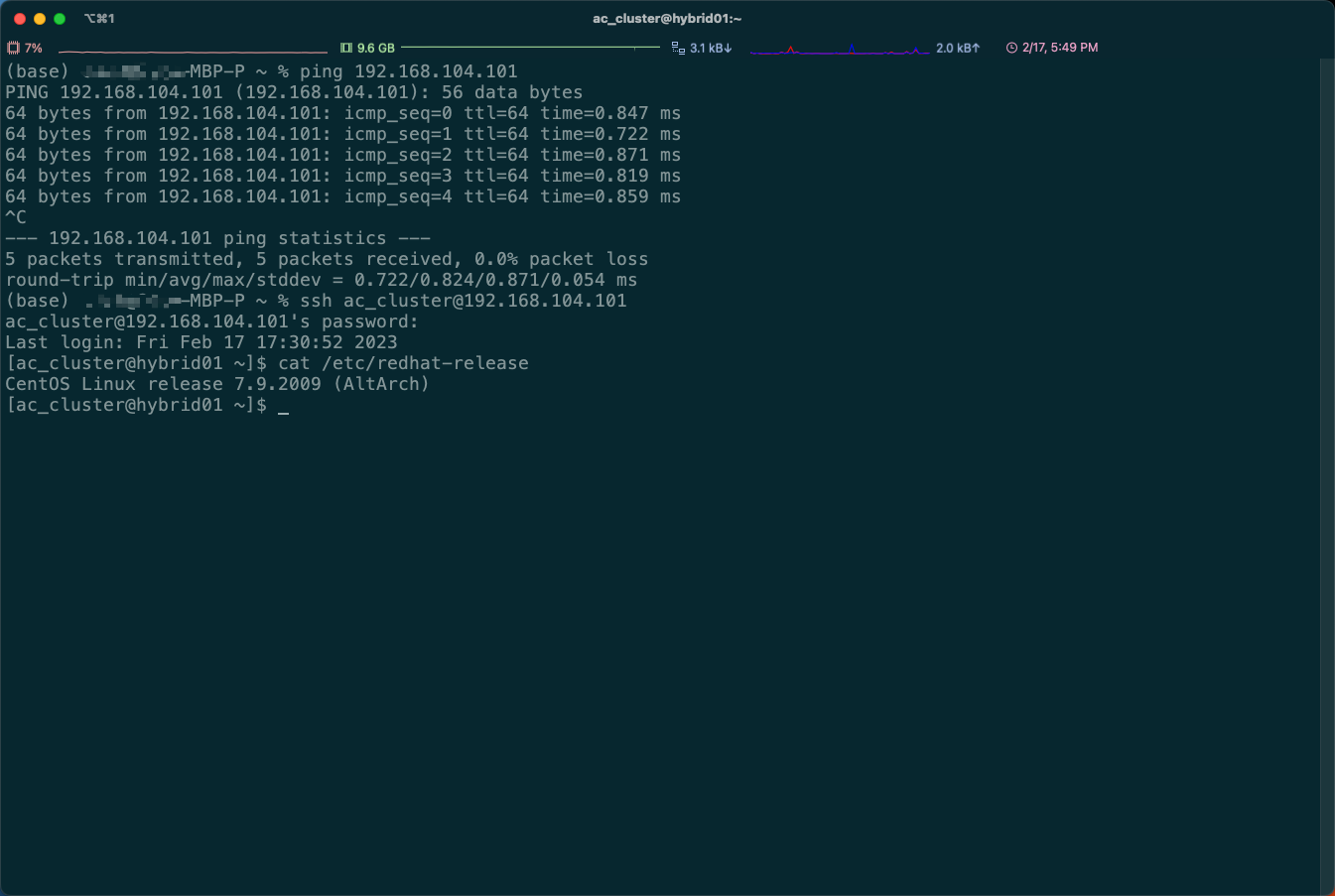The width and height of the screenshot is (1335, 896).
Task: Minimize the terminal with the yellow button
Action: click(x=39, y=18)
